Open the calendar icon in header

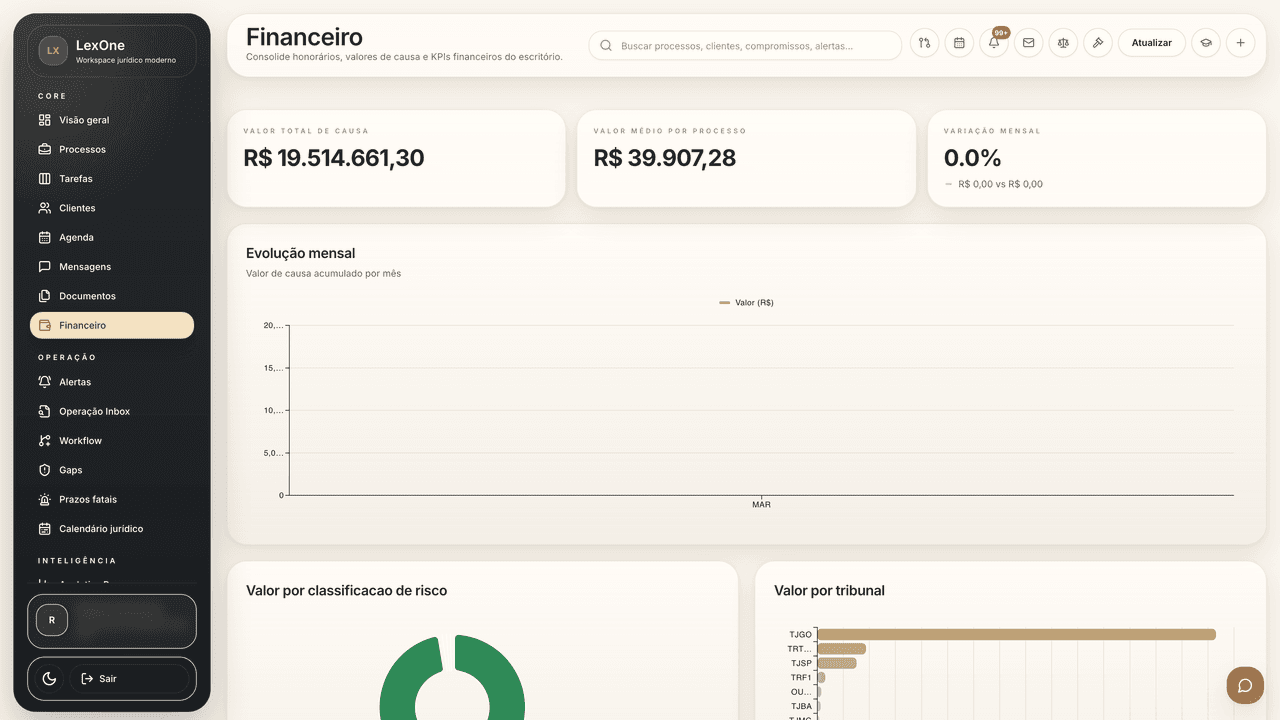pyautogui.click(x=959, y=43)
